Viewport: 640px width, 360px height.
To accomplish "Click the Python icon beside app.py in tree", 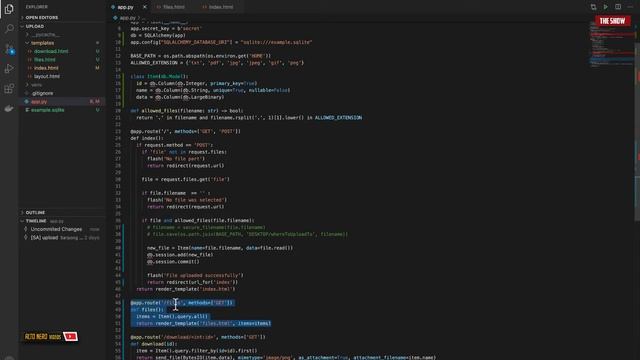I will [x=27, y=102].
